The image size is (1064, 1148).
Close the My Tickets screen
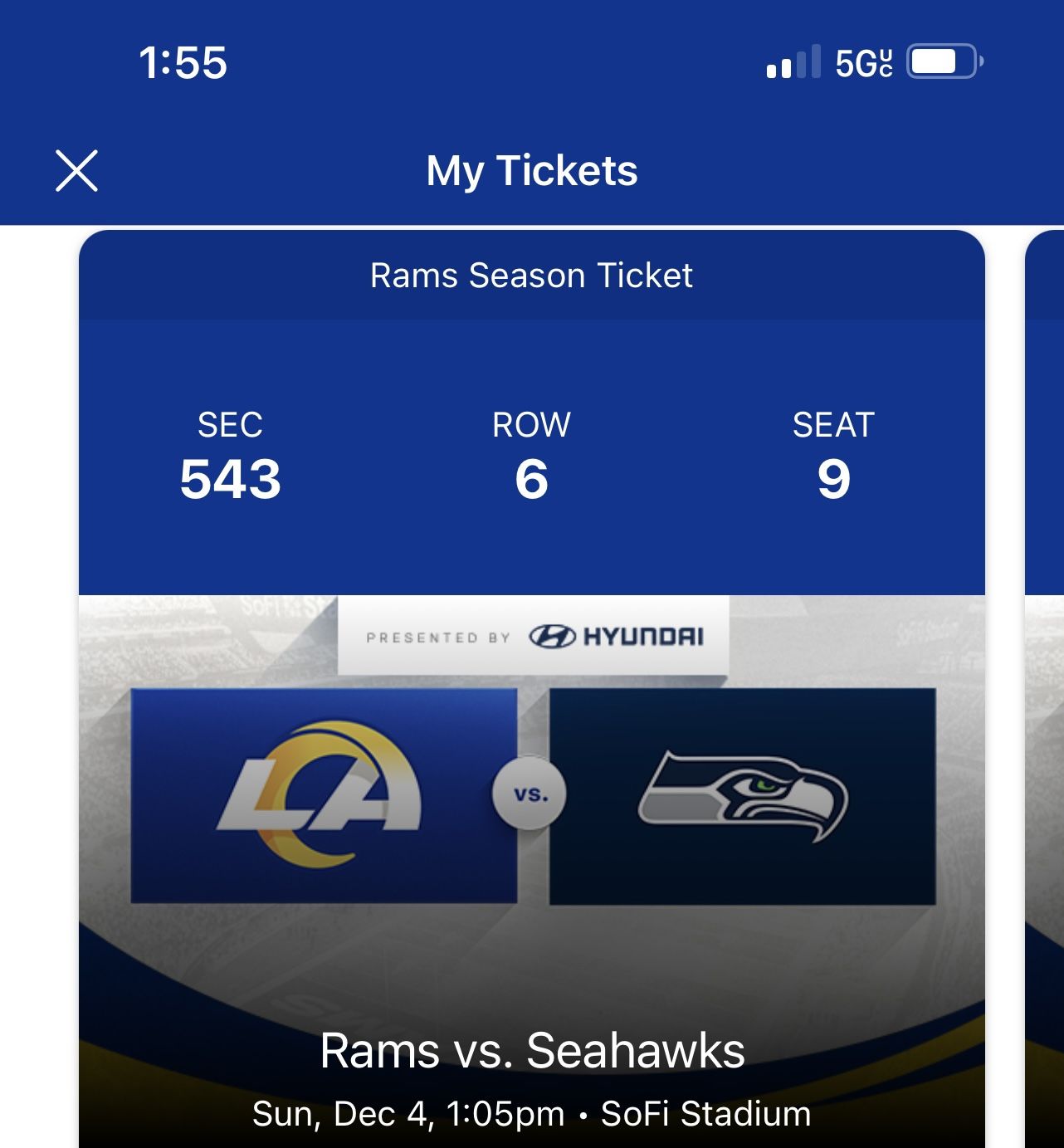coord(76,171)
